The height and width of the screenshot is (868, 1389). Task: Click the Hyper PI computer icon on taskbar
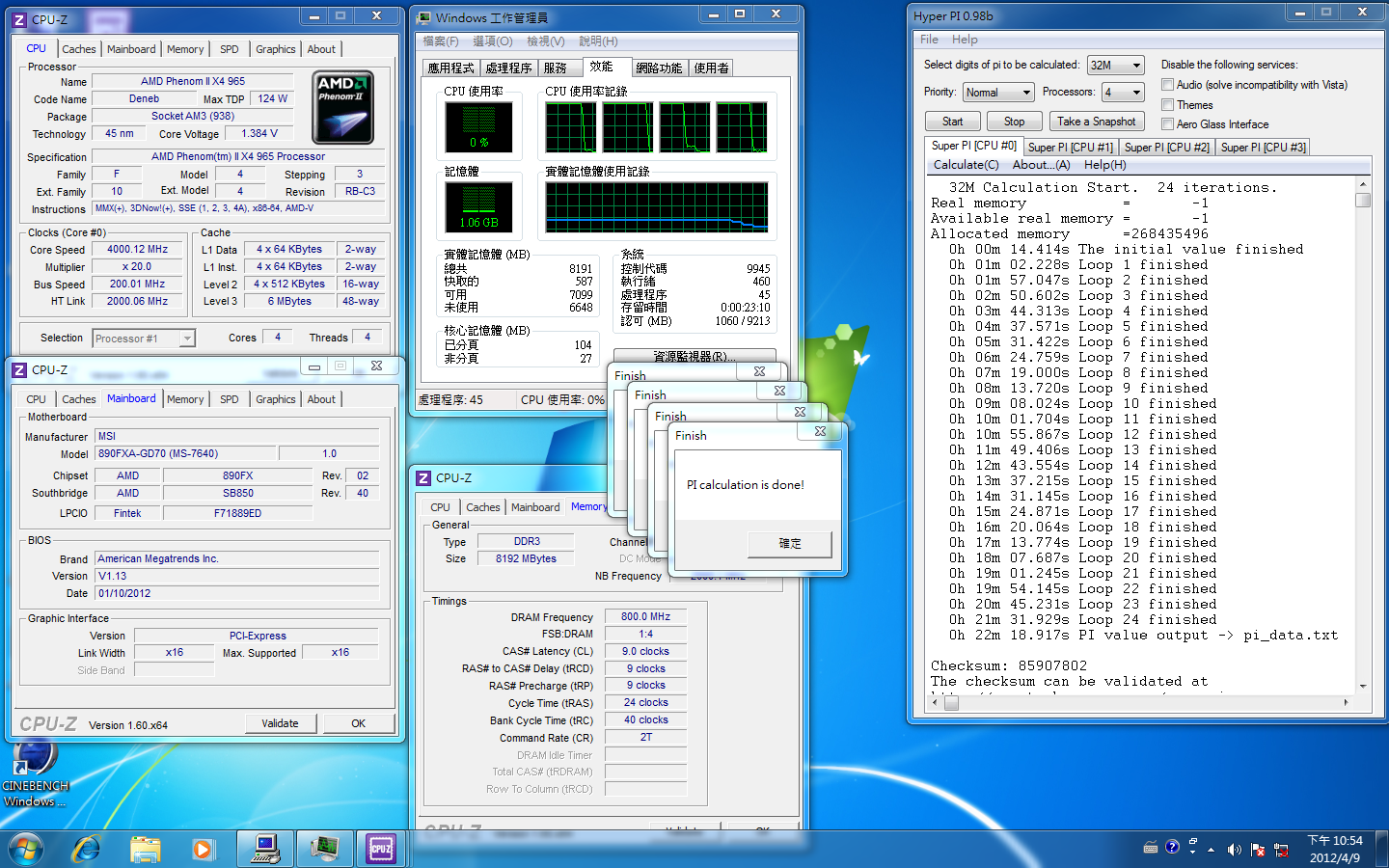(x=265, y=849)
